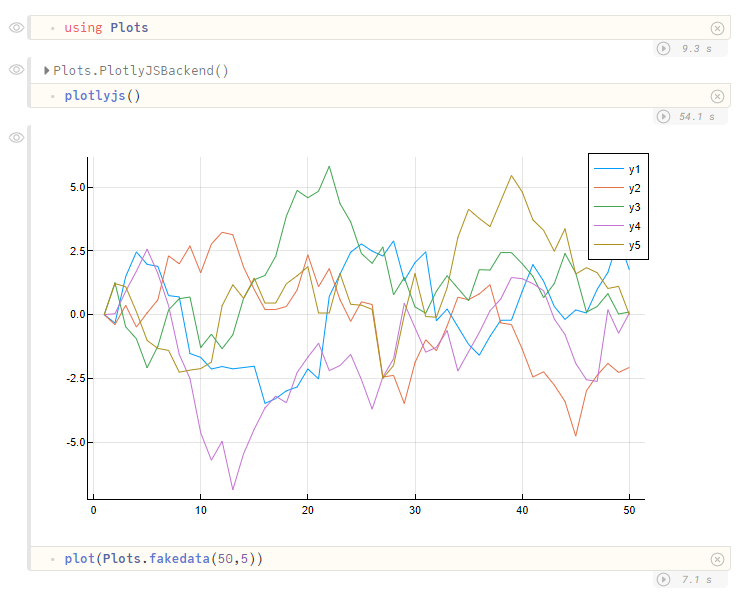
Task: Run the 'using Plots' cell
Action: tap(663, 48)
